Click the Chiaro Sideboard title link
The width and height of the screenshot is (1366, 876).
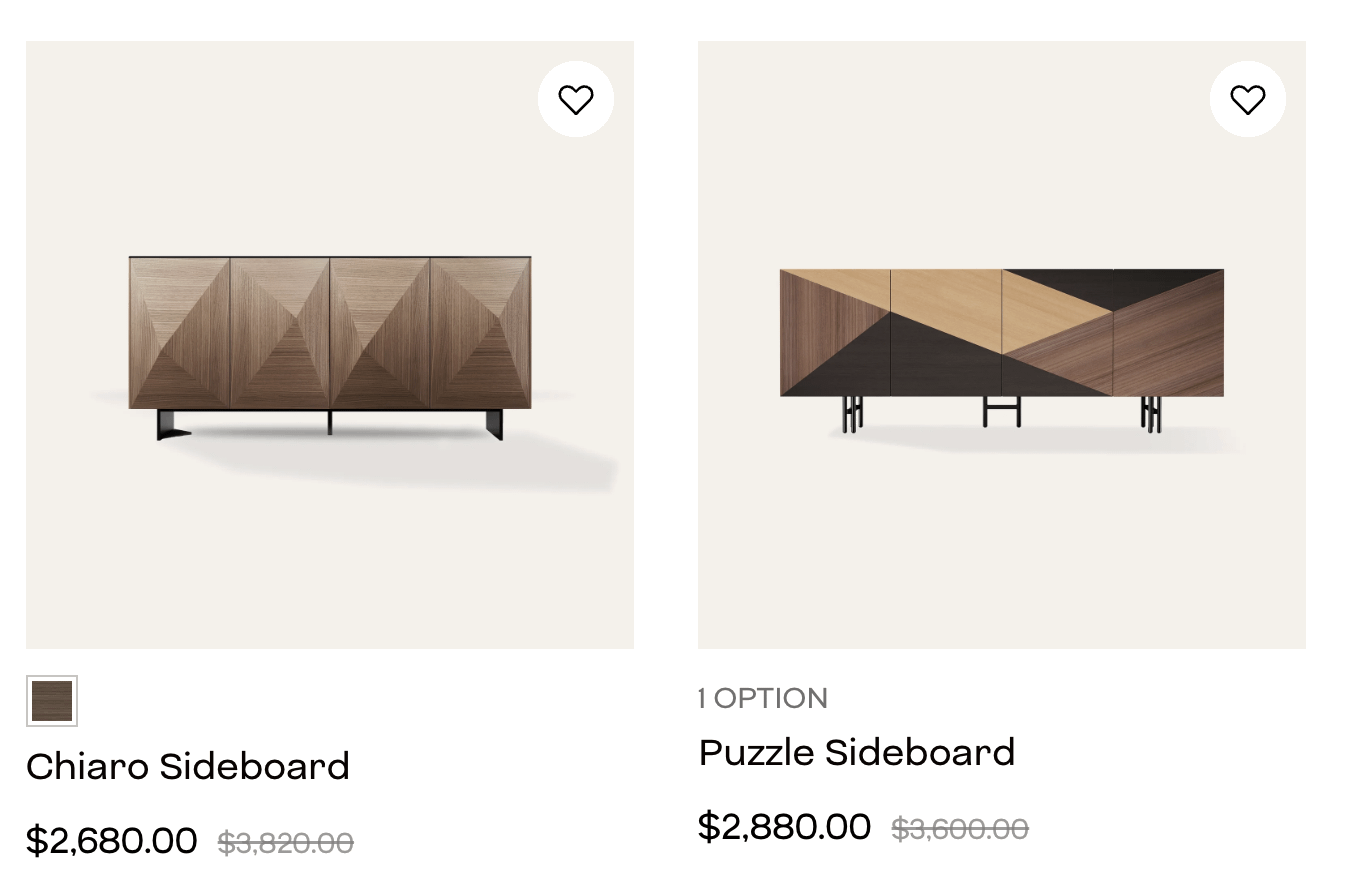pyautogui.click(x=188, y=767)
